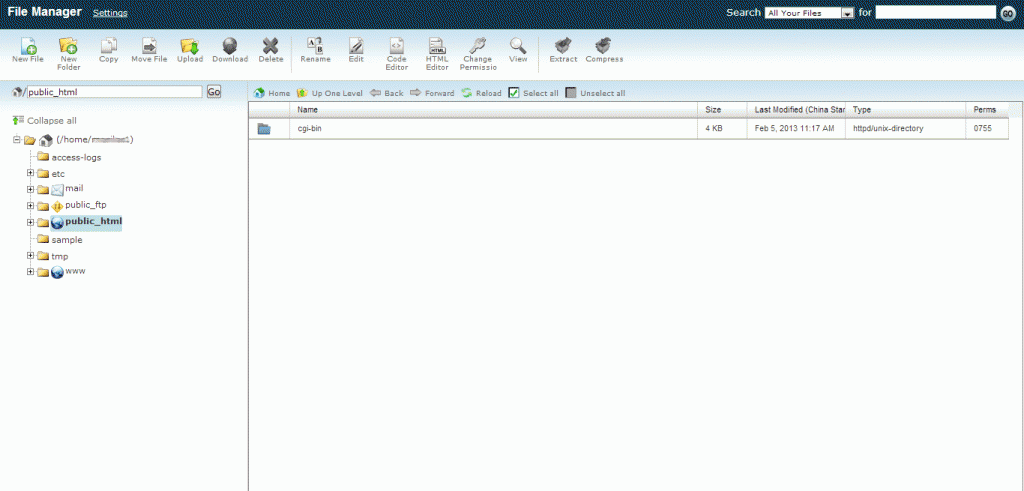The height and width of the screenshot is (491, 1024).
Task: Open the Code Editor tool
Action: pyautogui.click(x=396, y=46)
